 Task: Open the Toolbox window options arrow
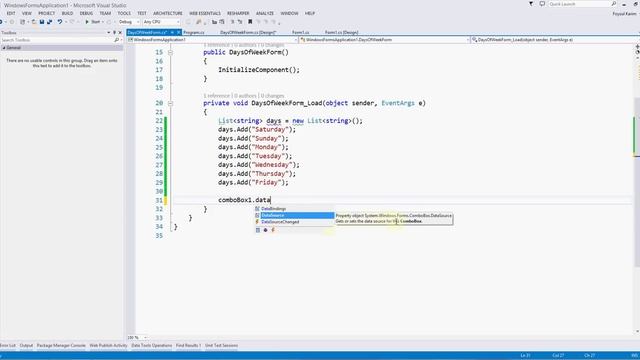[x=109, y=33]
